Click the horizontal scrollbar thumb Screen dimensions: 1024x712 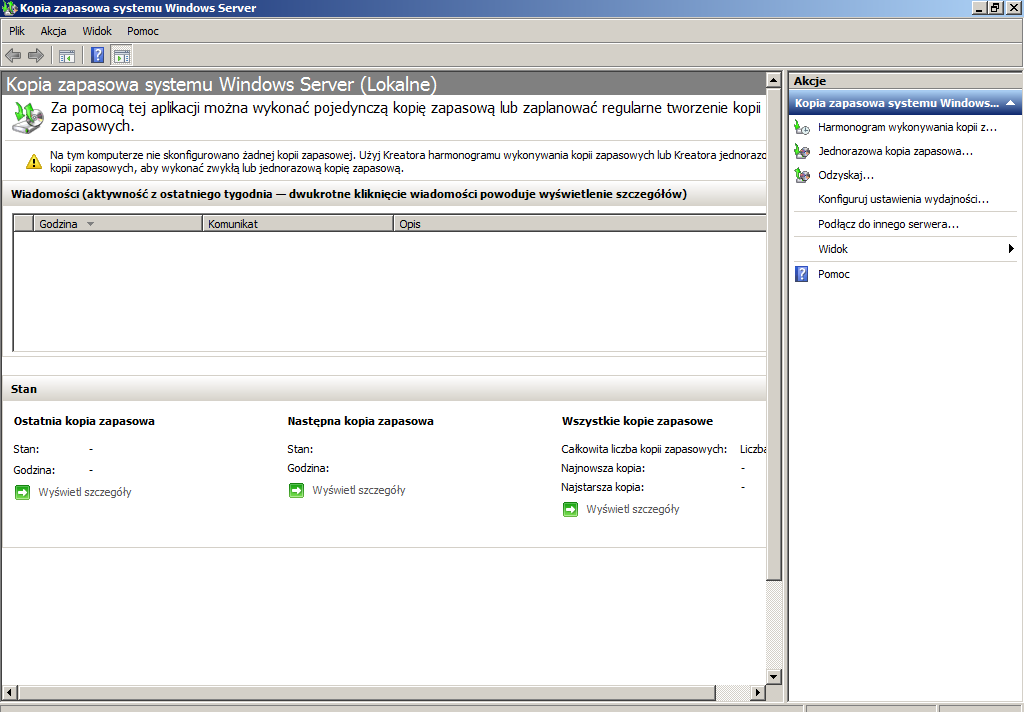(366, 692)
